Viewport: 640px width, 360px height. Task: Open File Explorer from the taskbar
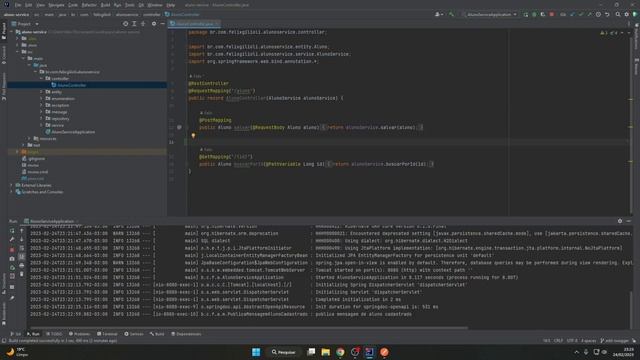pos(325,352)
